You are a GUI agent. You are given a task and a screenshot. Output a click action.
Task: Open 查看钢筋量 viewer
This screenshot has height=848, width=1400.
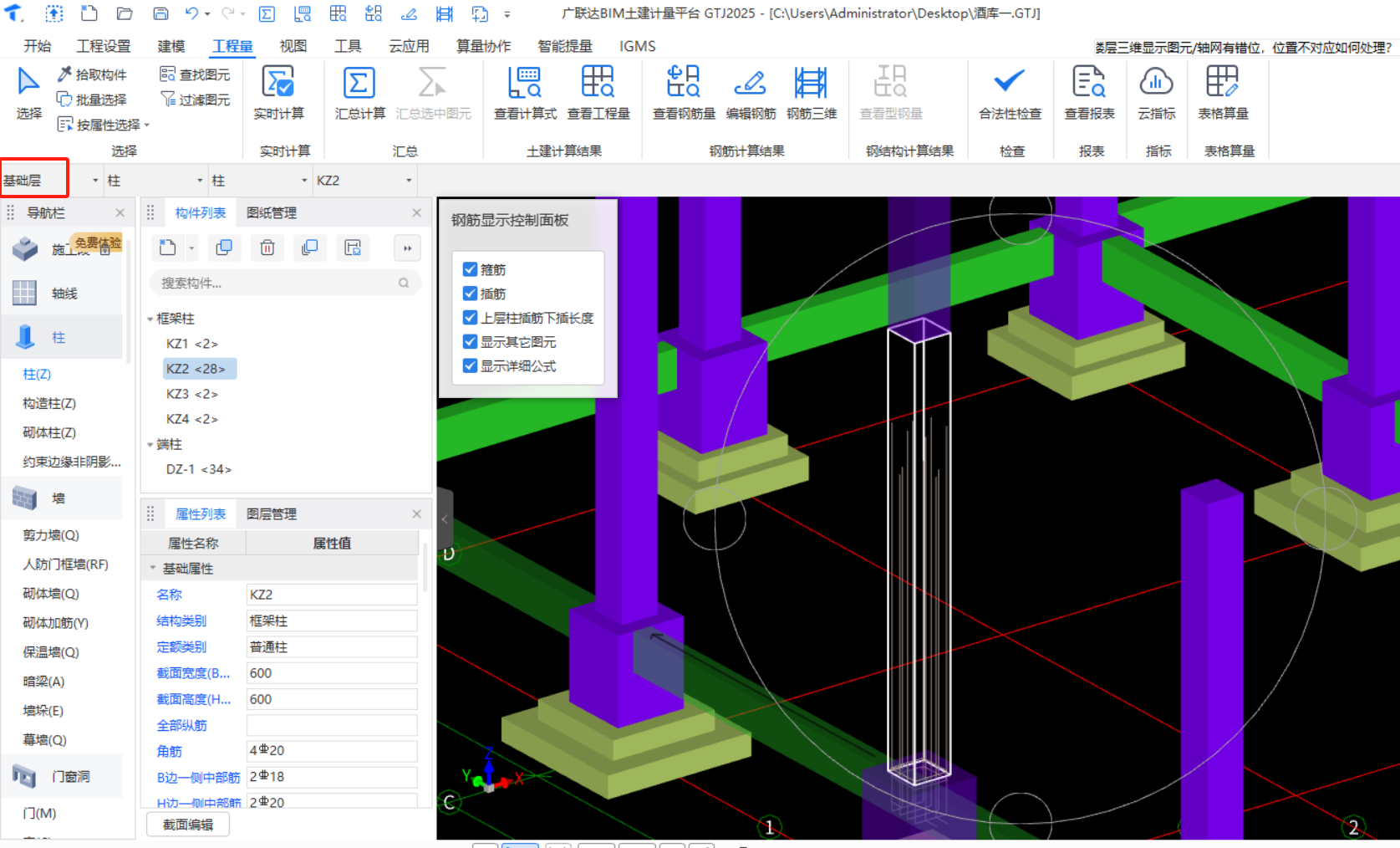point(684,93)
